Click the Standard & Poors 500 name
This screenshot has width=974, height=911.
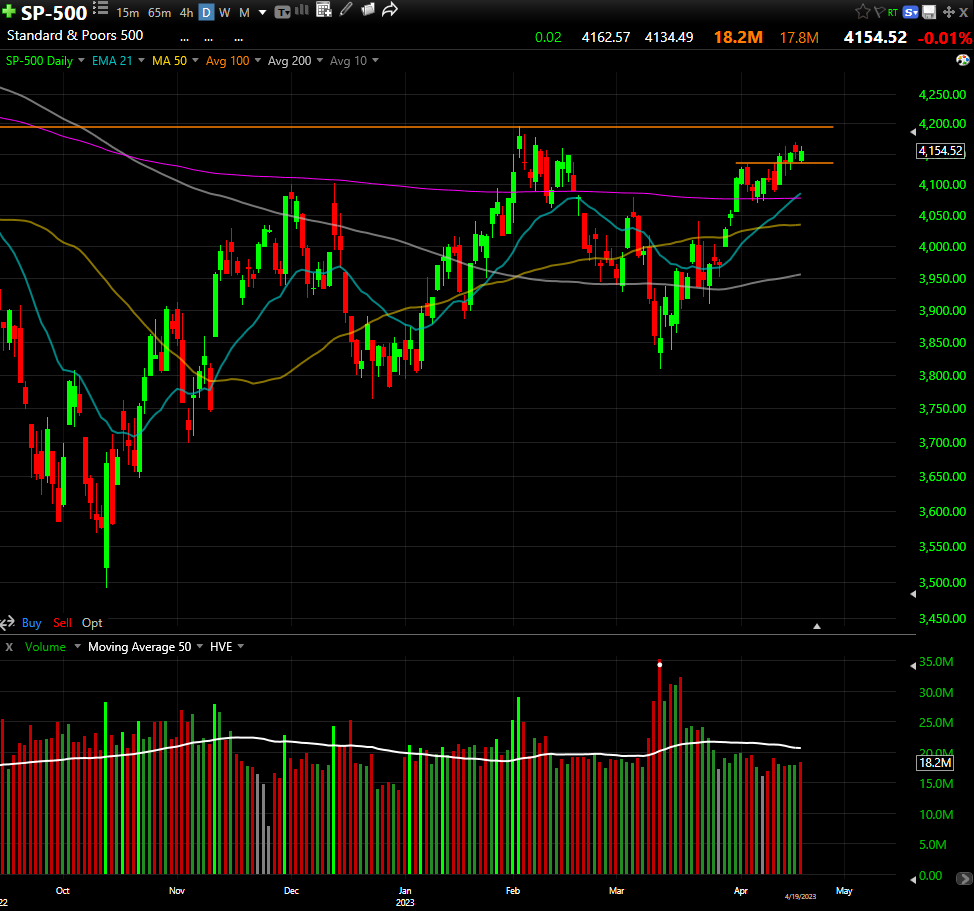75,35
